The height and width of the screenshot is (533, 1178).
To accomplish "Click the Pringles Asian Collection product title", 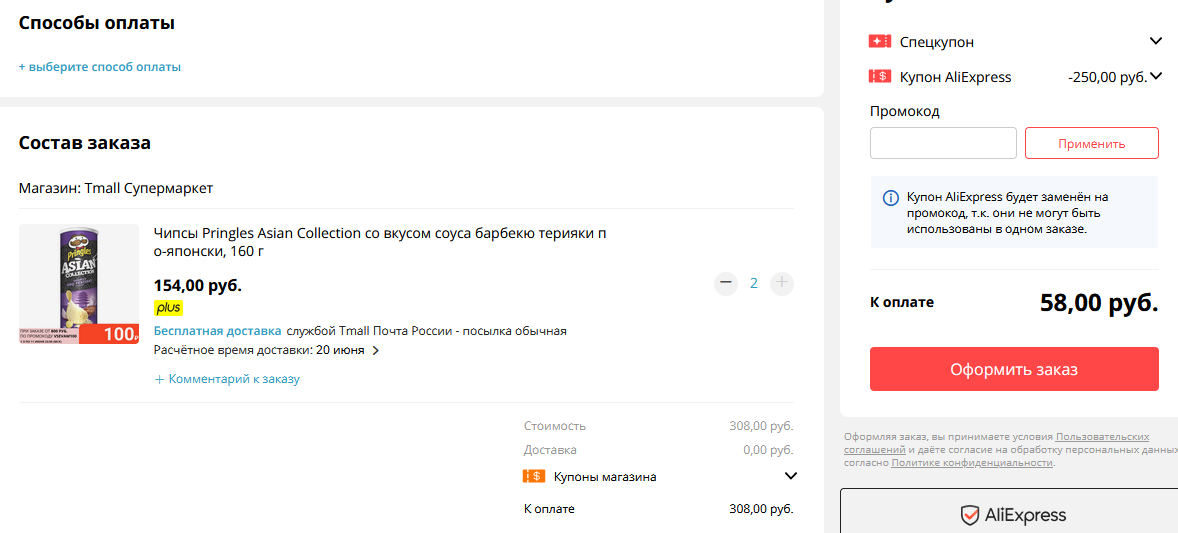I will [x=379, y=241].
